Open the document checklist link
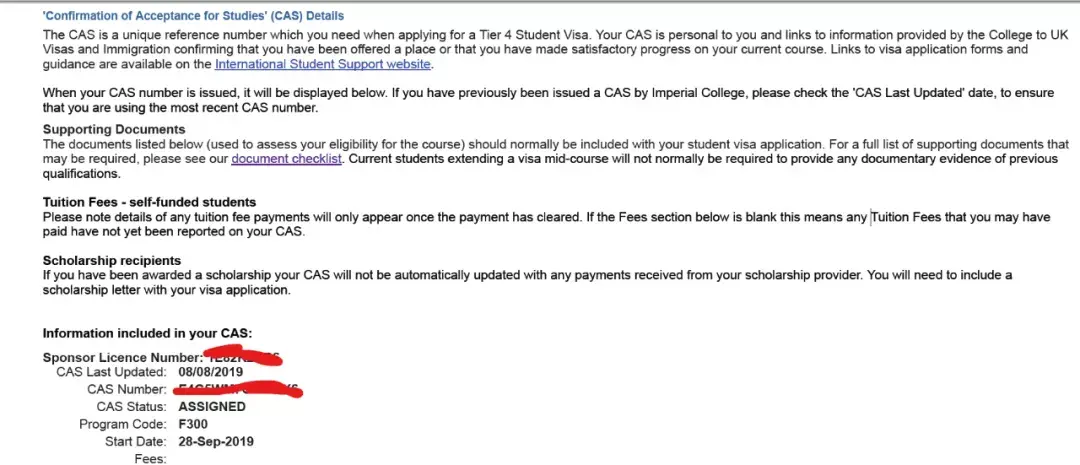This screenshot has height=465, width=1080. (287, 159)
